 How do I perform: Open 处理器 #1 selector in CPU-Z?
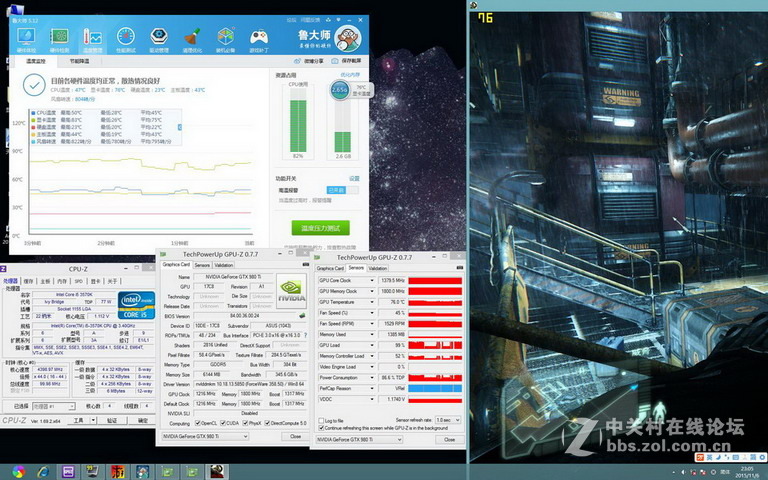(x=53, y=406)
